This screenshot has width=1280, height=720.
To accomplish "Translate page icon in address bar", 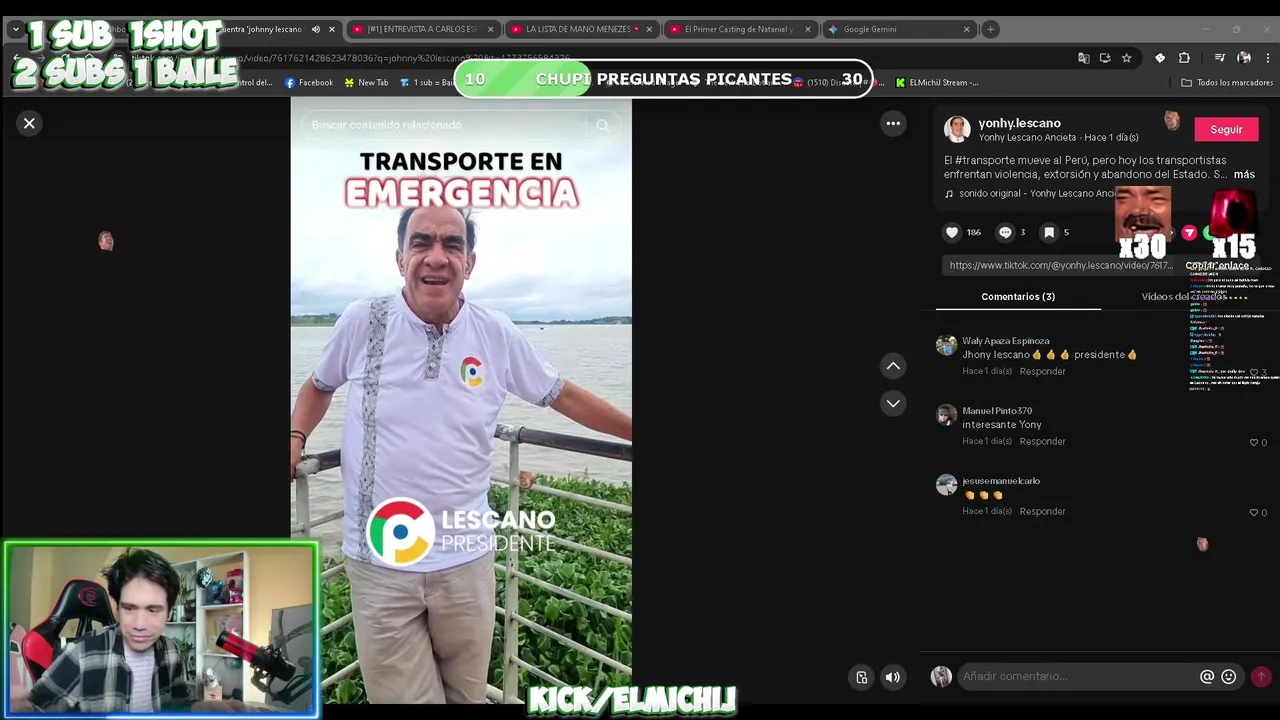I will [1083, 58].
